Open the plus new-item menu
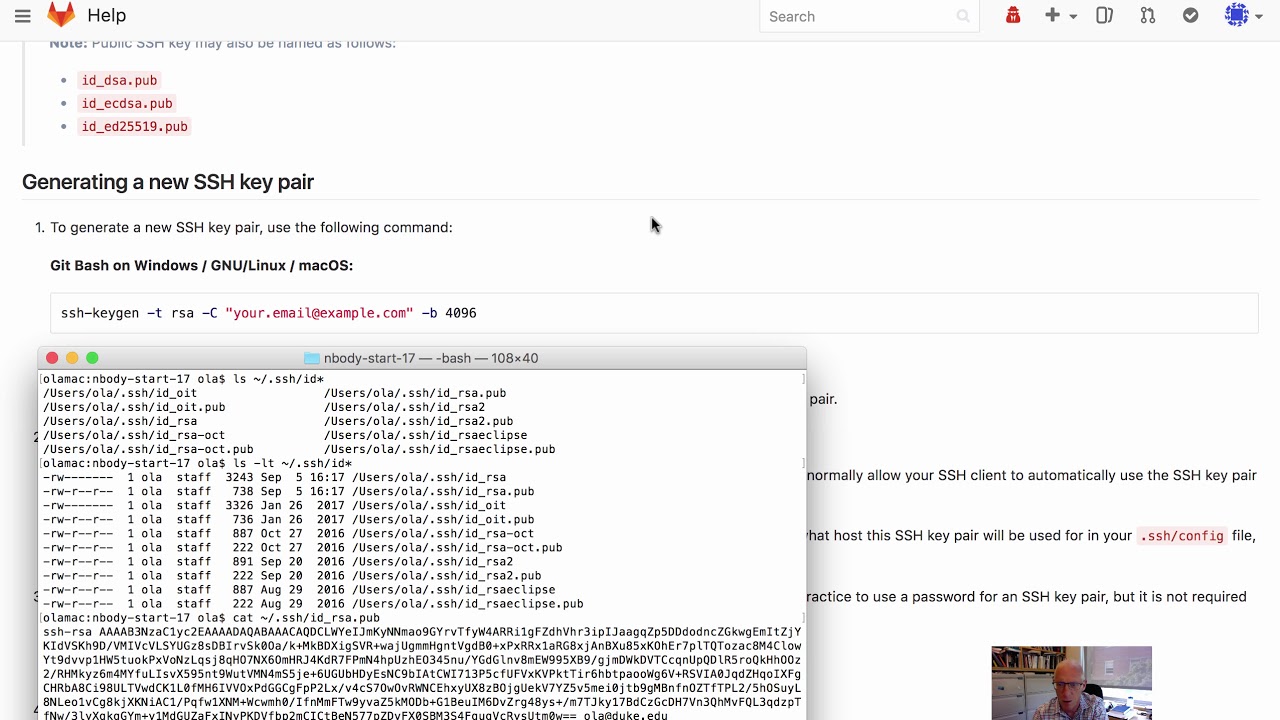This screenshot has height=720, width=1280. (1060, 16)
